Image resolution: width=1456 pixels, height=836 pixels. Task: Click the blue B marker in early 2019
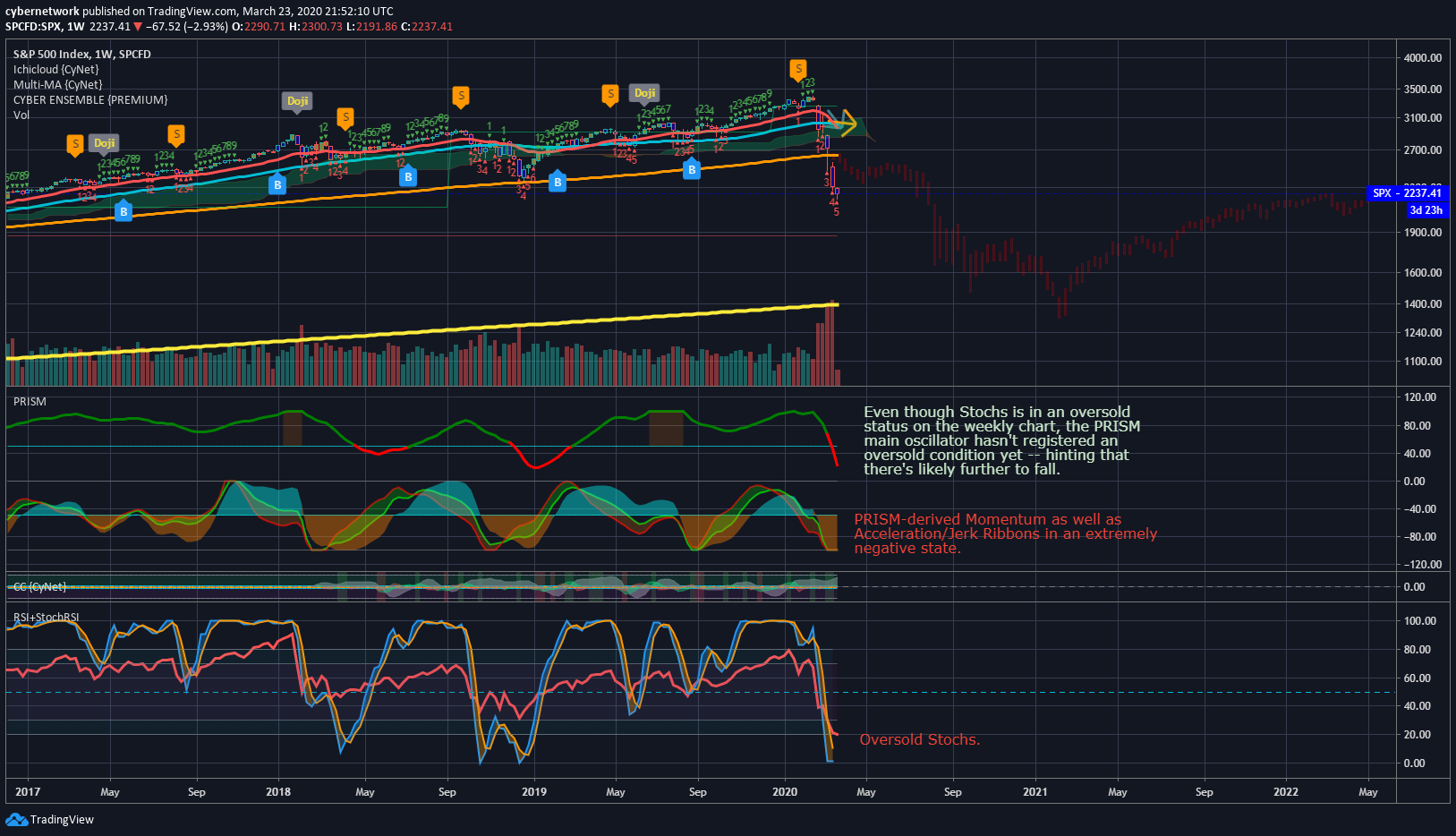[x=558, y=182]
